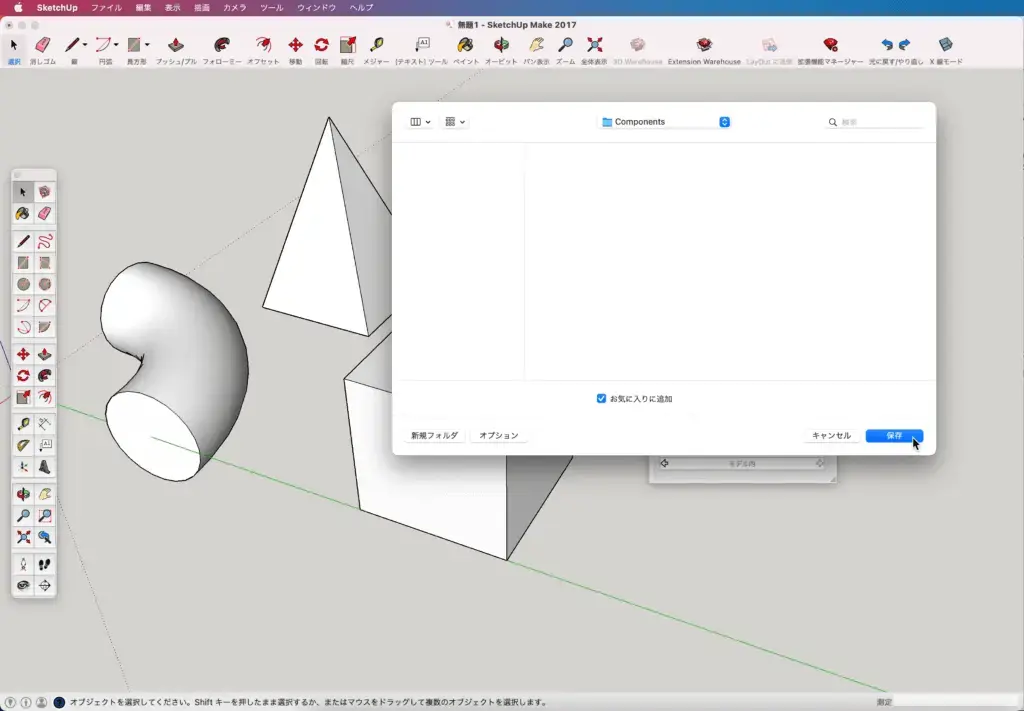Open the ウィンドウ menu
Viewport: 1024px width, 711px height.
point(316,8)
